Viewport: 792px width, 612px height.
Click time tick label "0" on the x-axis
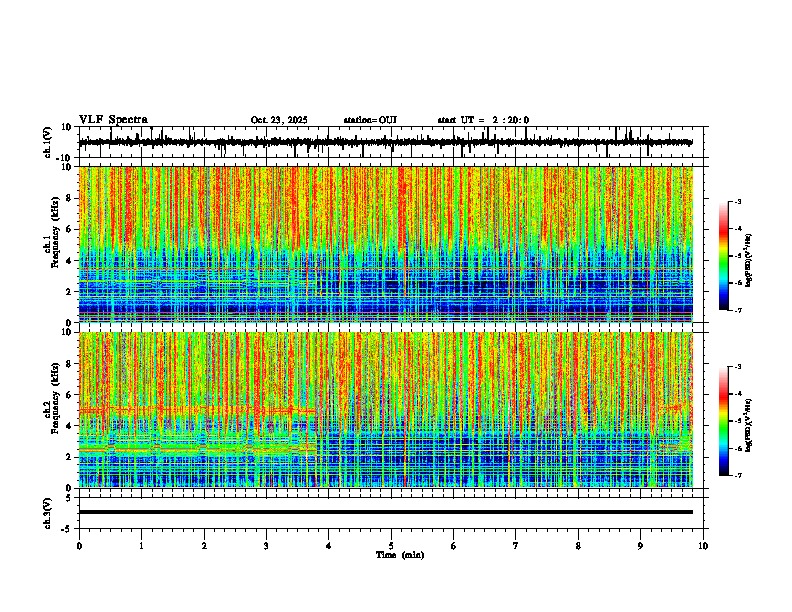(79, 546)
